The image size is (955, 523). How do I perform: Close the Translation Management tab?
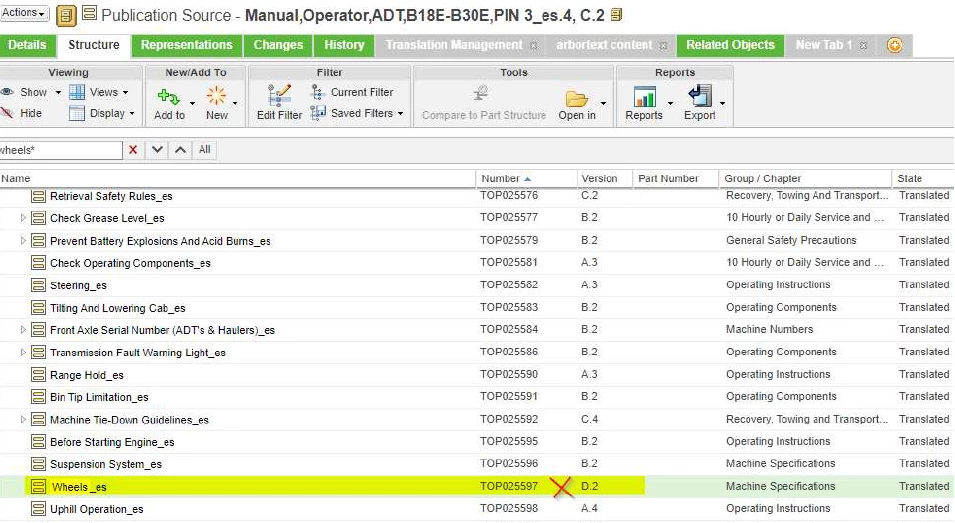coord(534,46)
